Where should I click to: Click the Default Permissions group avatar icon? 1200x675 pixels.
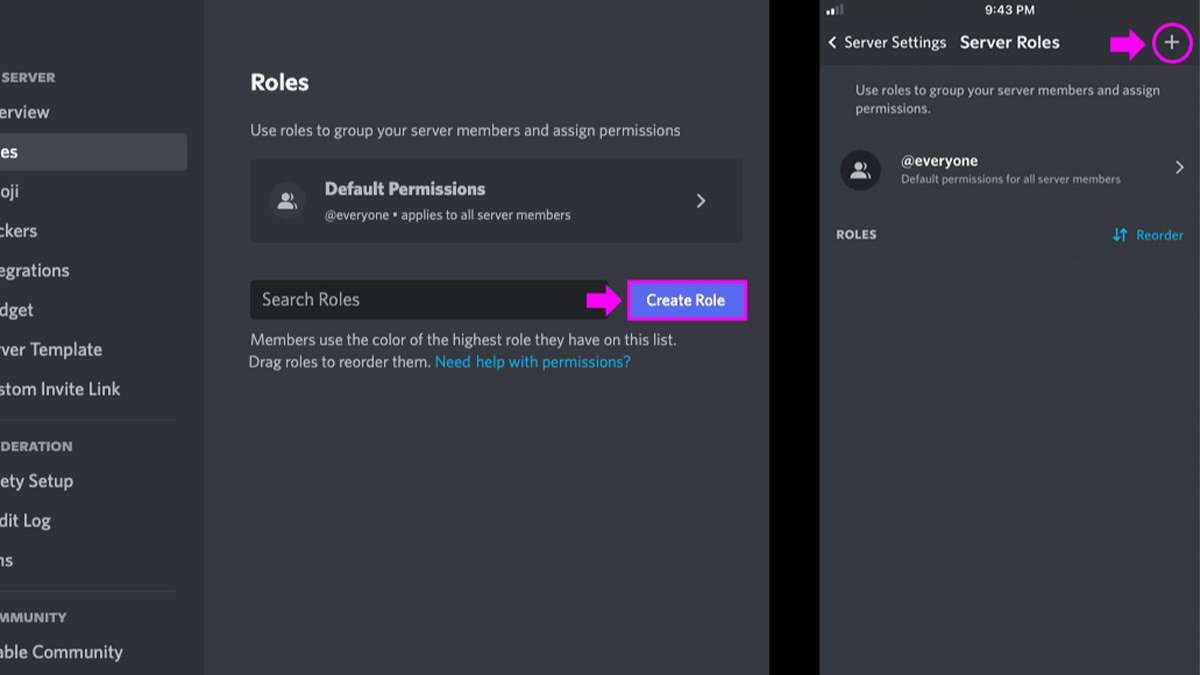pyautogui.click(x=288, y=200)
